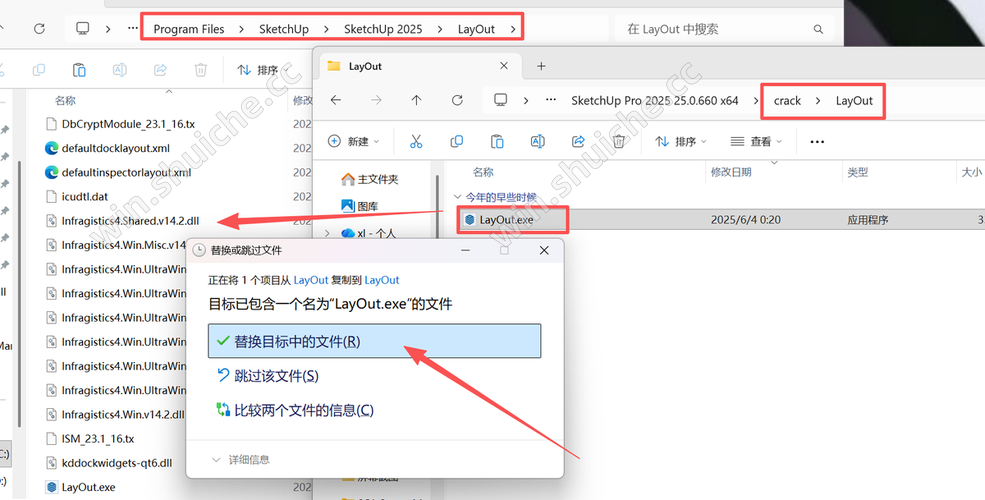
Task: Open the 查看 (View) dropdown menu
Action: [758, 142]
